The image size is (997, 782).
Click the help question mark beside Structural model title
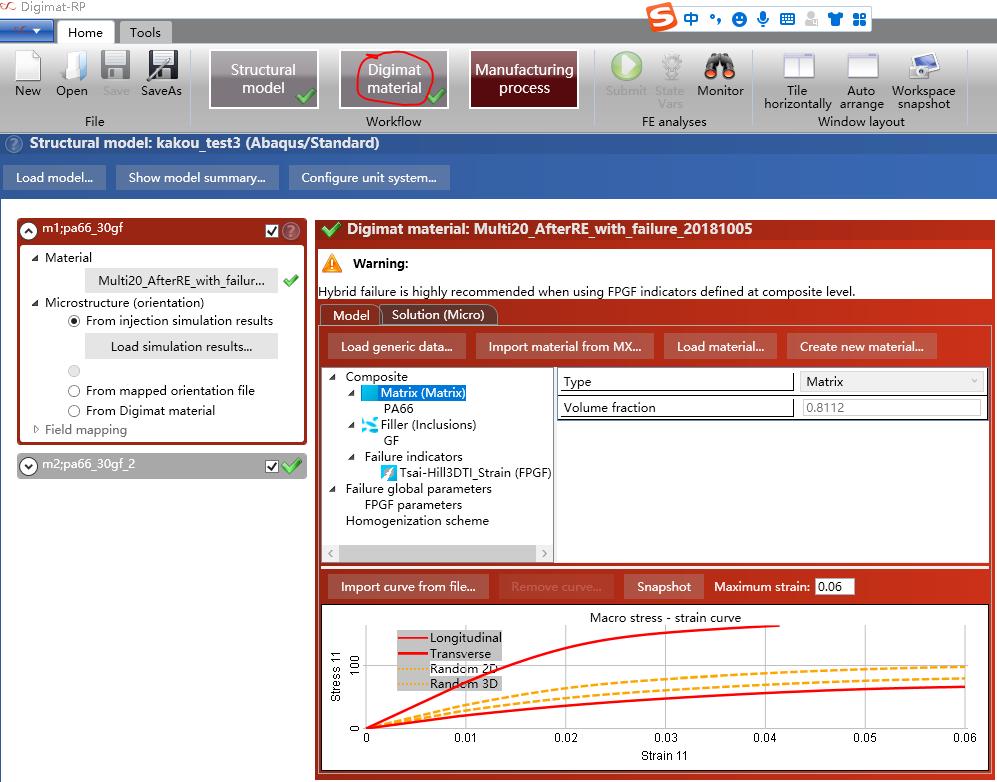[x=14, y=144]
